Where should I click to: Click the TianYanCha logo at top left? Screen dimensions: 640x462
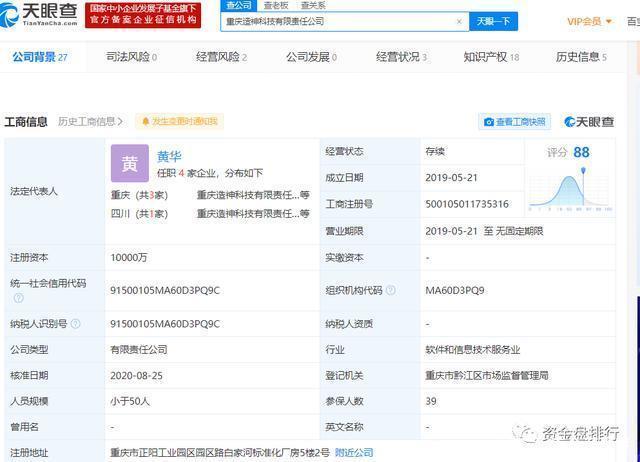click(x=39, y=14)
